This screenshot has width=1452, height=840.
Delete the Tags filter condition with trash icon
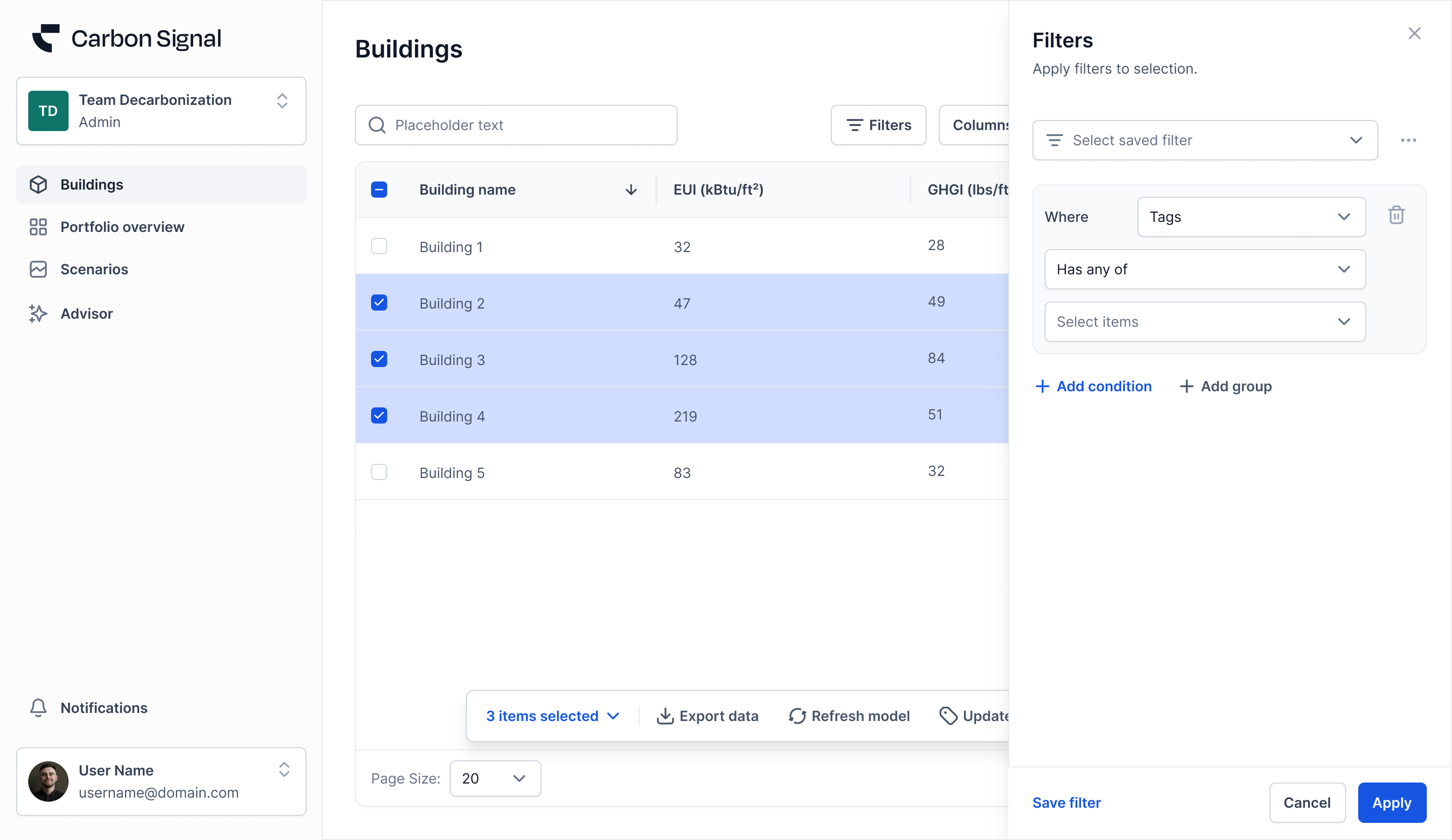[1396, 215]
